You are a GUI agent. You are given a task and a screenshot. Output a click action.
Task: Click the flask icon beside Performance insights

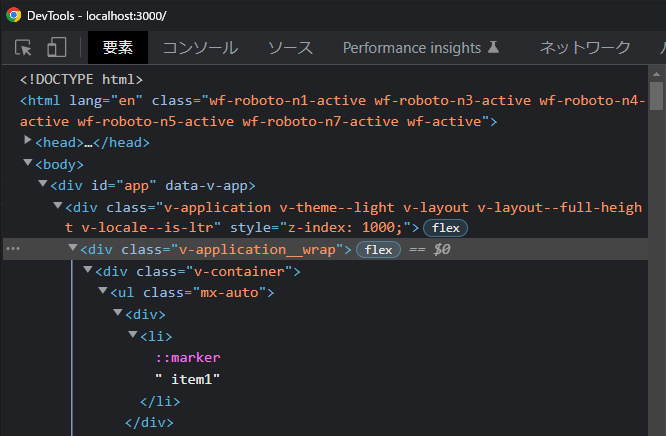click(x=493, y=47)
